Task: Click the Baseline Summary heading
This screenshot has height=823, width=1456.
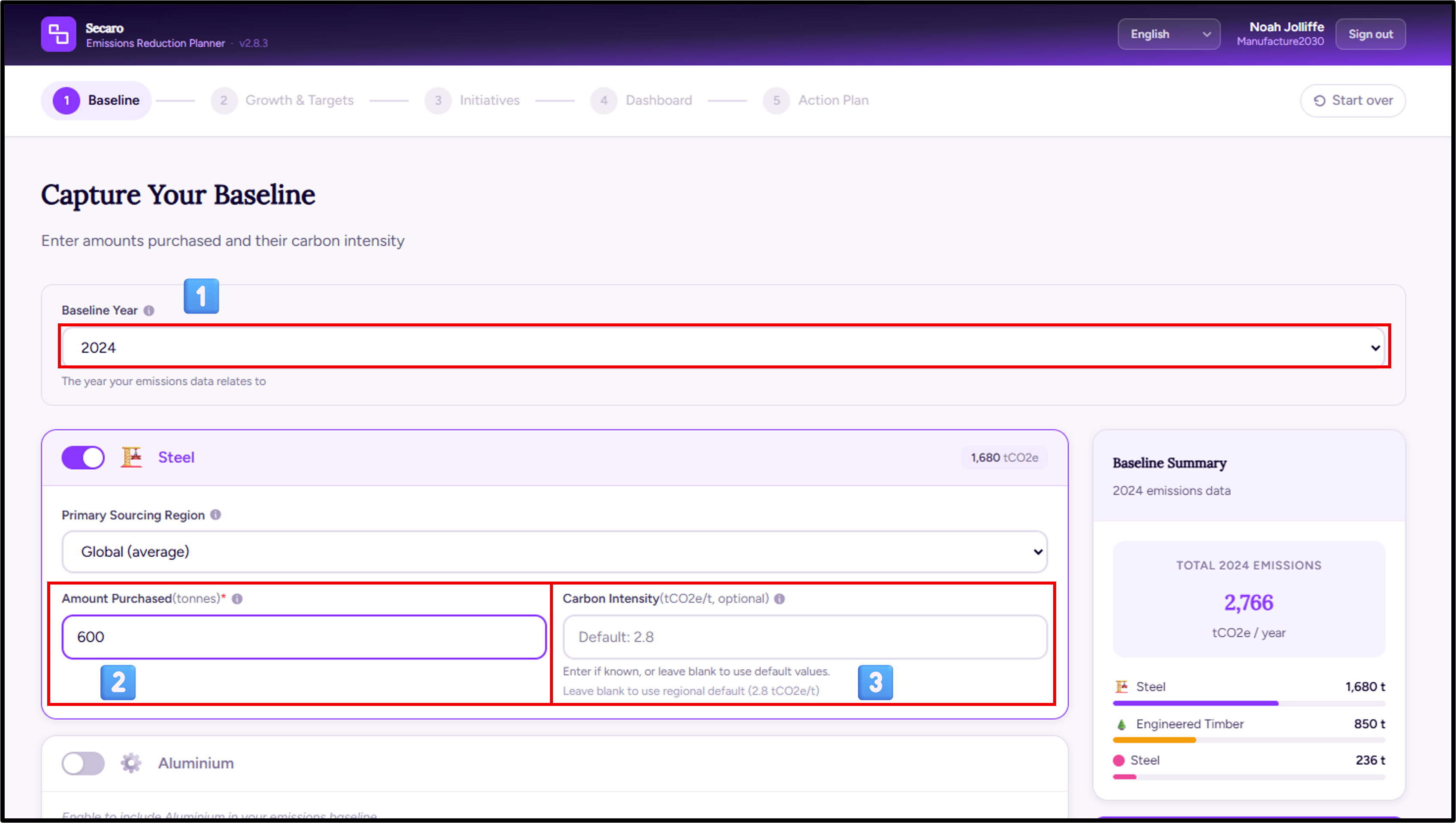Action: pos(1169,463)
